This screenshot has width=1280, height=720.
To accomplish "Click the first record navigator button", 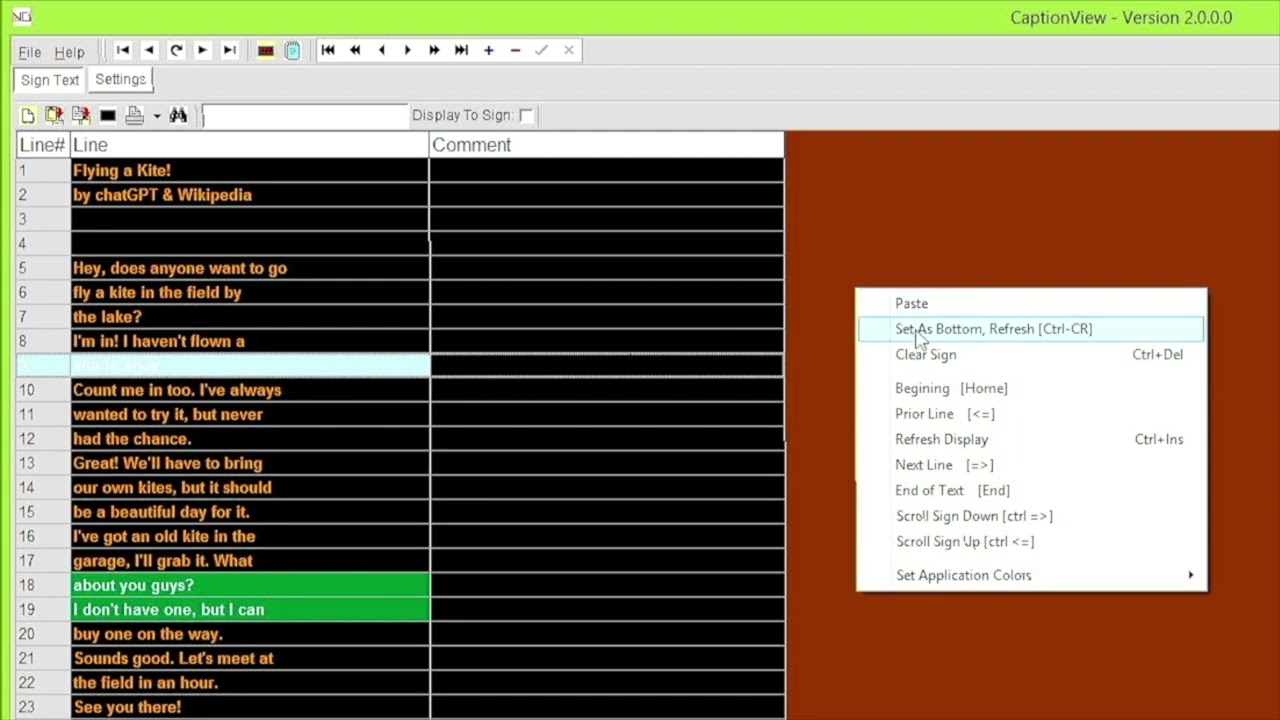I will (328, 50).
